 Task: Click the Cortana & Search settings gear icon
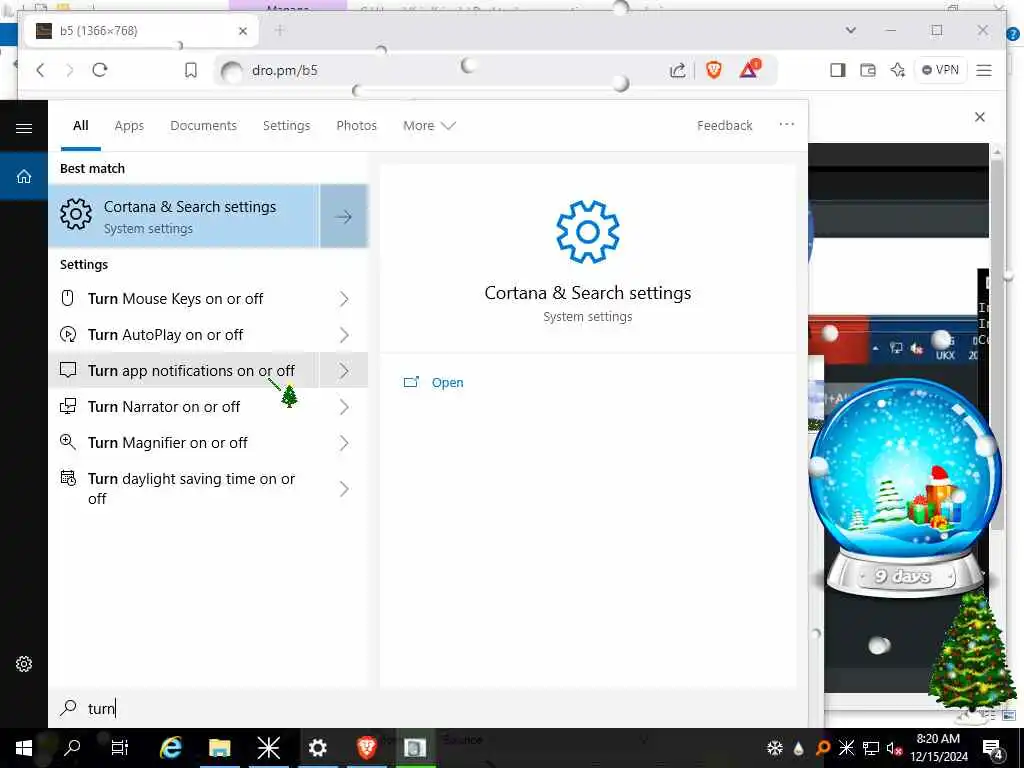click(76, 214)
